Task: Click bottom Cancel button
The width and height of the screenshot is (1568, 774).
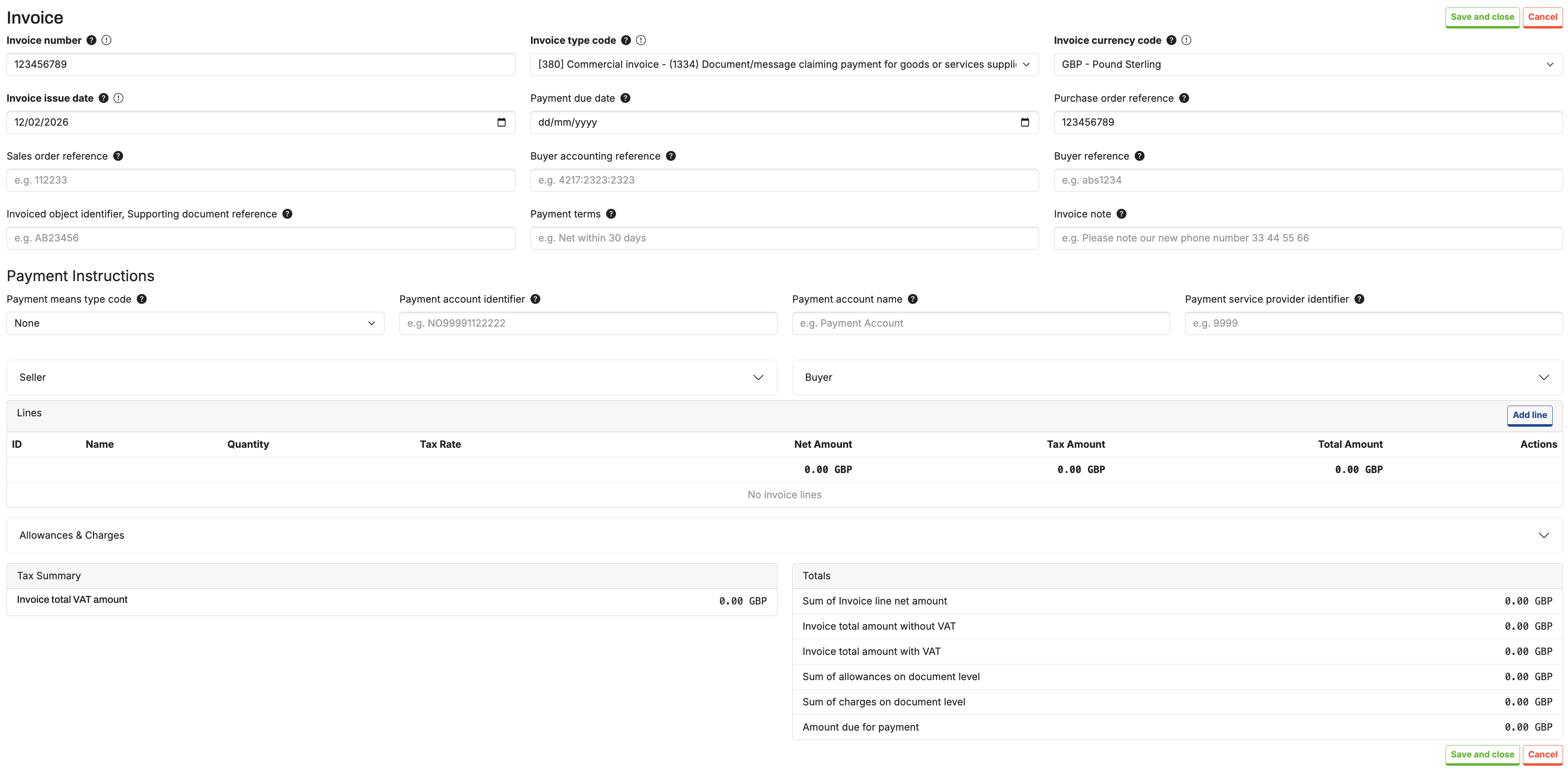Action: coord(1542,755)
